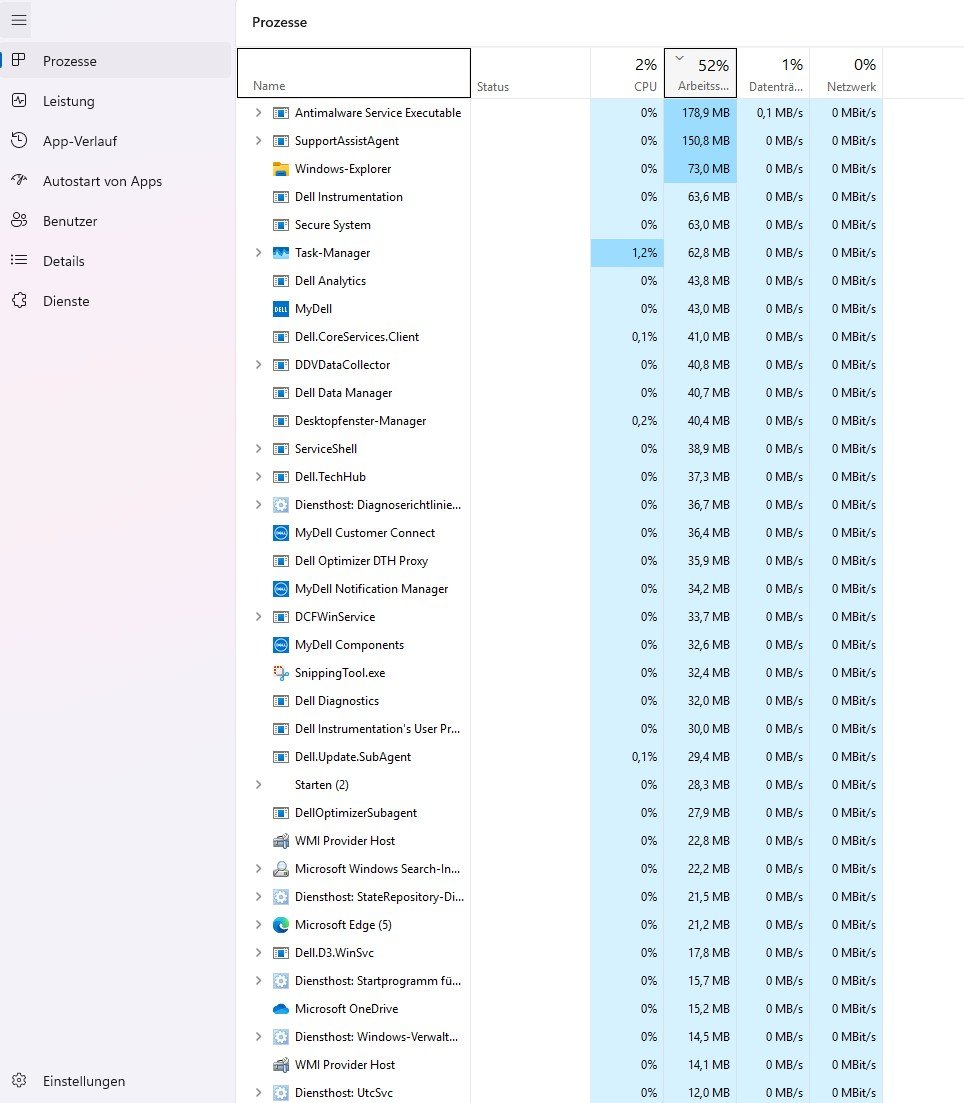This screenshot has height=1103, width=964.
Task: Select the Desktopfenster-Manager process
Action: [560, 421]
